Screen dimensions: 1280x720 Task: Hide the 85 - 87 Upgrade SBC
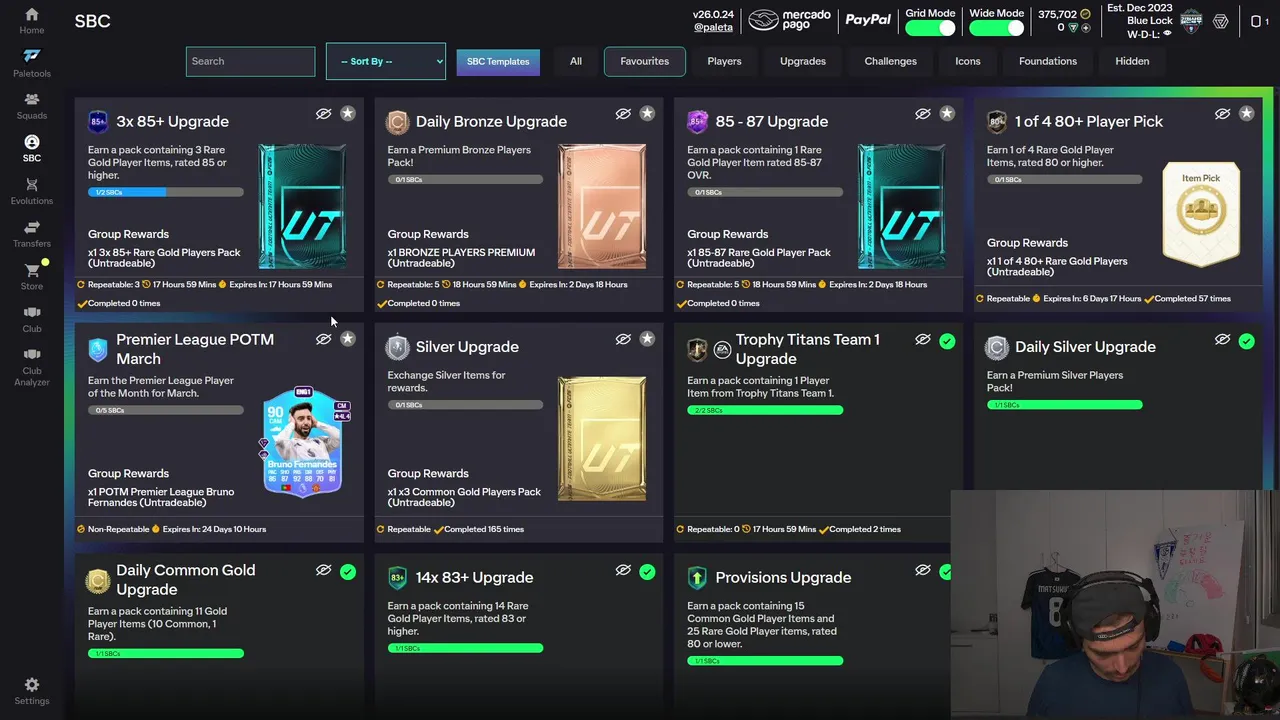coord(923,114)
